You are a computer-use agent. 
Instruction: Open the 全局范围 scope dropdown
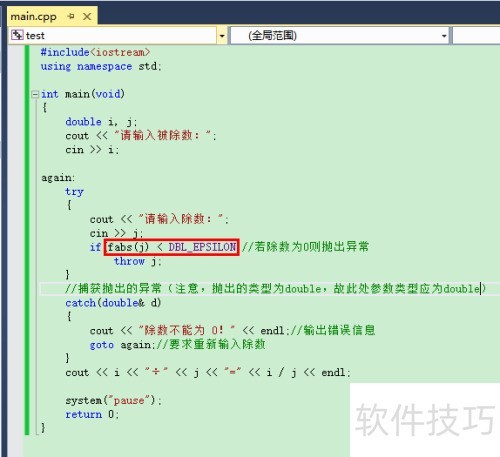coord(444,36)
